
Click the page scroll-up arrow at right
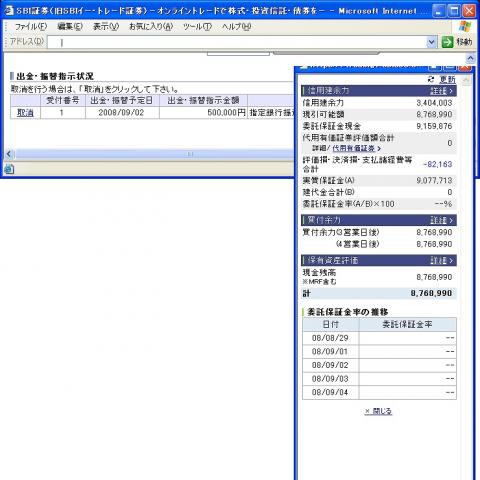(x=470, y=59)
